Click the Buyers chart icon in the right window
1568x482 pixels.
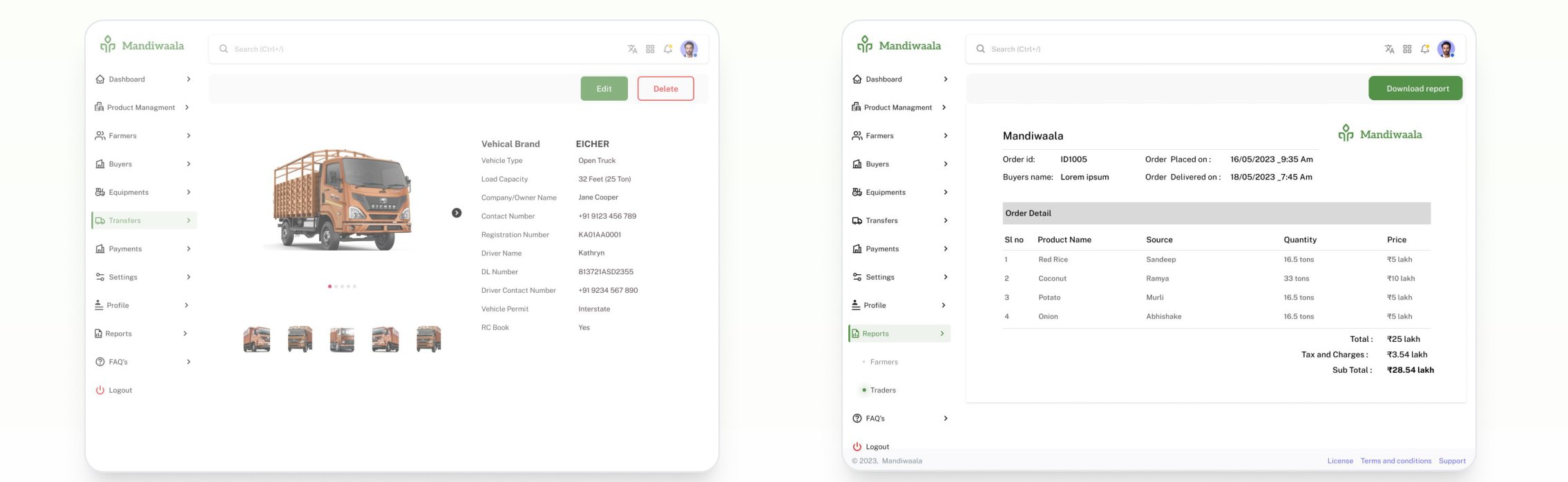pos(857,164)
